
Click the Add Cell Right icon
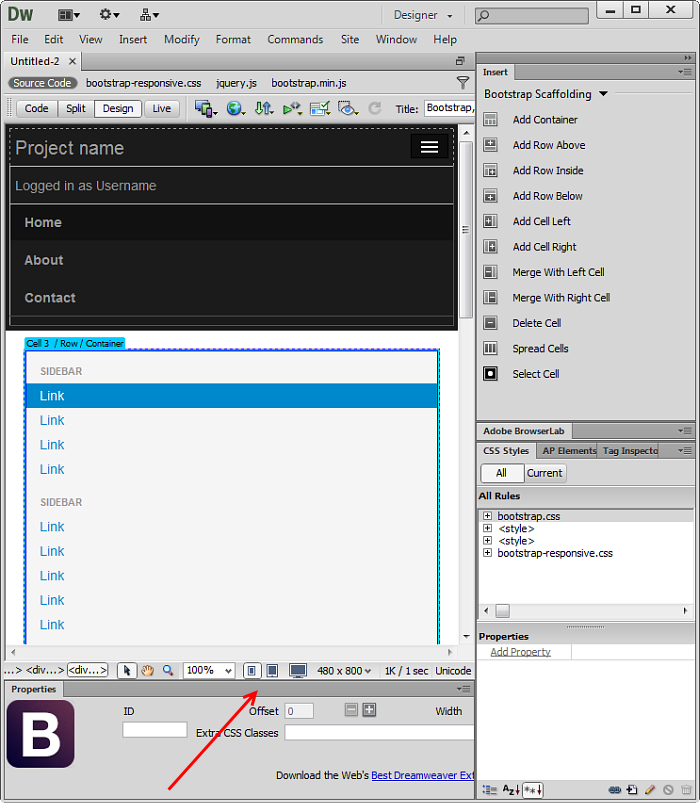pyautogui.click(x=490, y=247)
